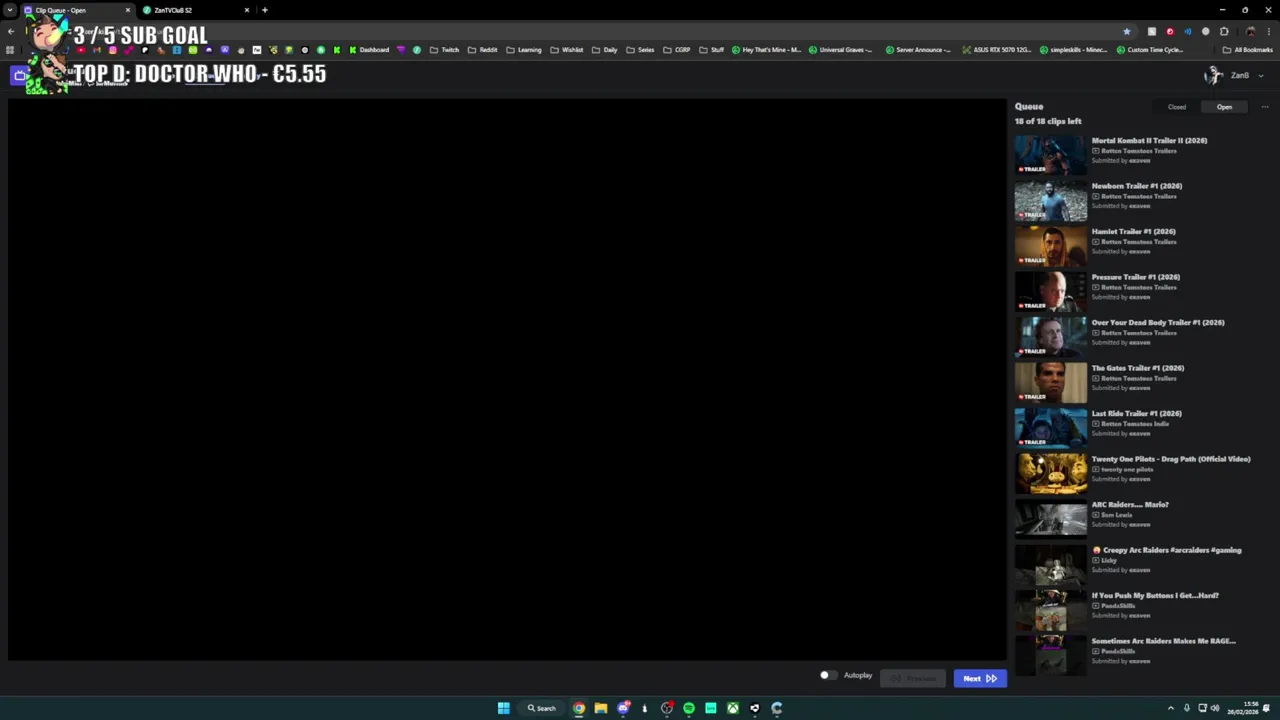
Task: Open Pressure Trailer #1 (2026) clip title
Action: [x=1135, y=277]
